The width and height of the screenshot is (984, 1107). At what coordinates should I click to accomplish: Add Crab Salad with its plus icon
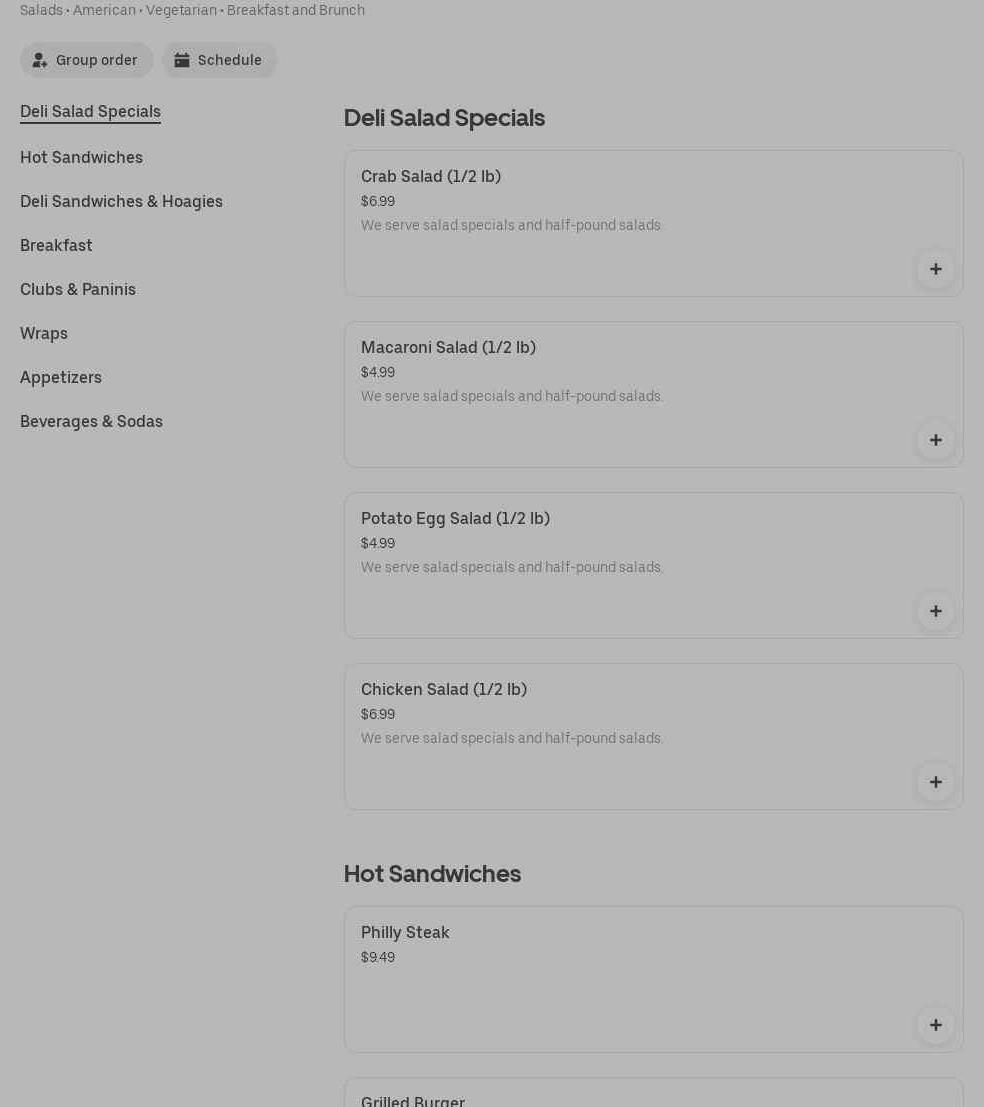tap(935, 269)
